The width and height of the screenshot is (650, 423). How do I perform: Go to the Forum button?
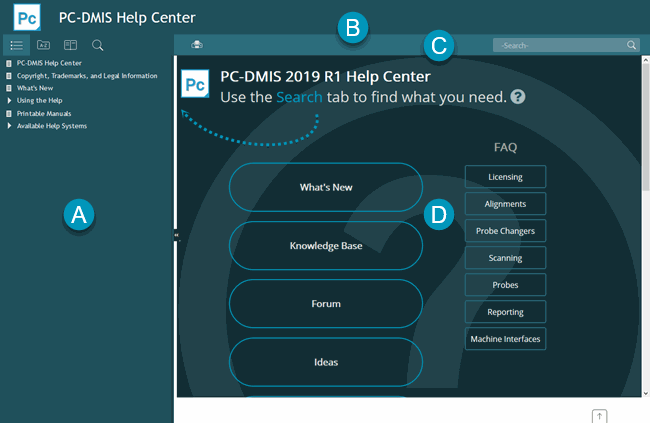[x=326, y=303]
